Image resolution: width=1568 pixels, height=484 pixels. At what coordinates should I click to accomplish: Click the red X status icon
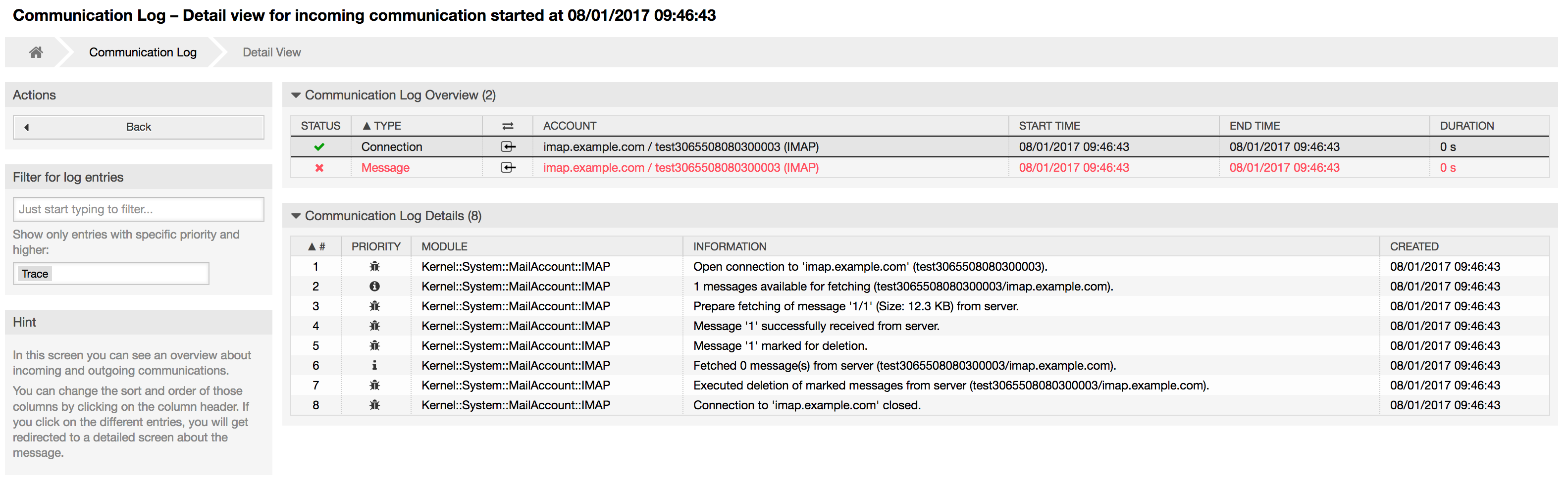coord(319,168)
